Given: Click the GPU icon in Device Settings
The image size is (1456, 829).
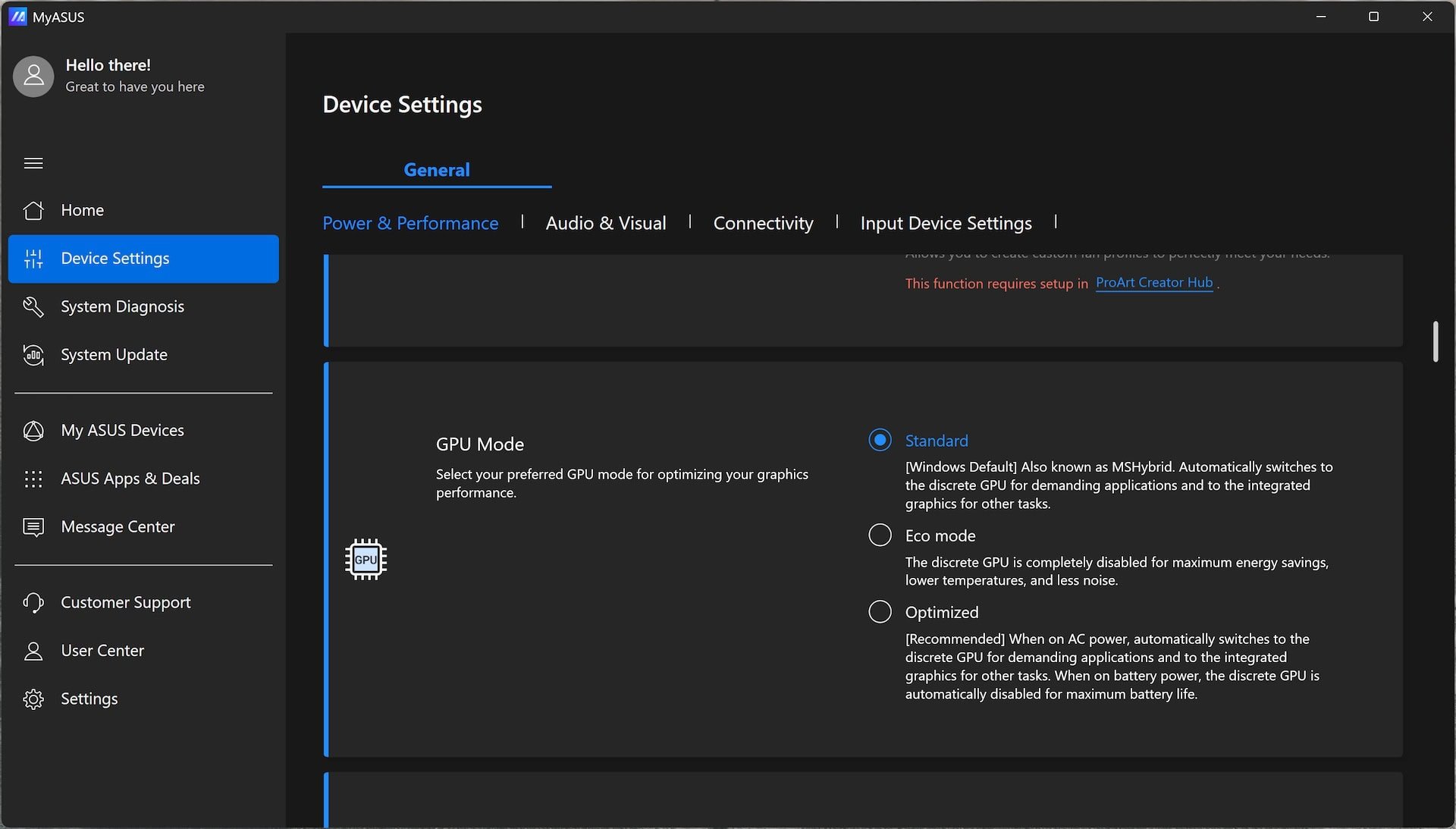Looking at the screenshot, I should [x=365, y=558].
